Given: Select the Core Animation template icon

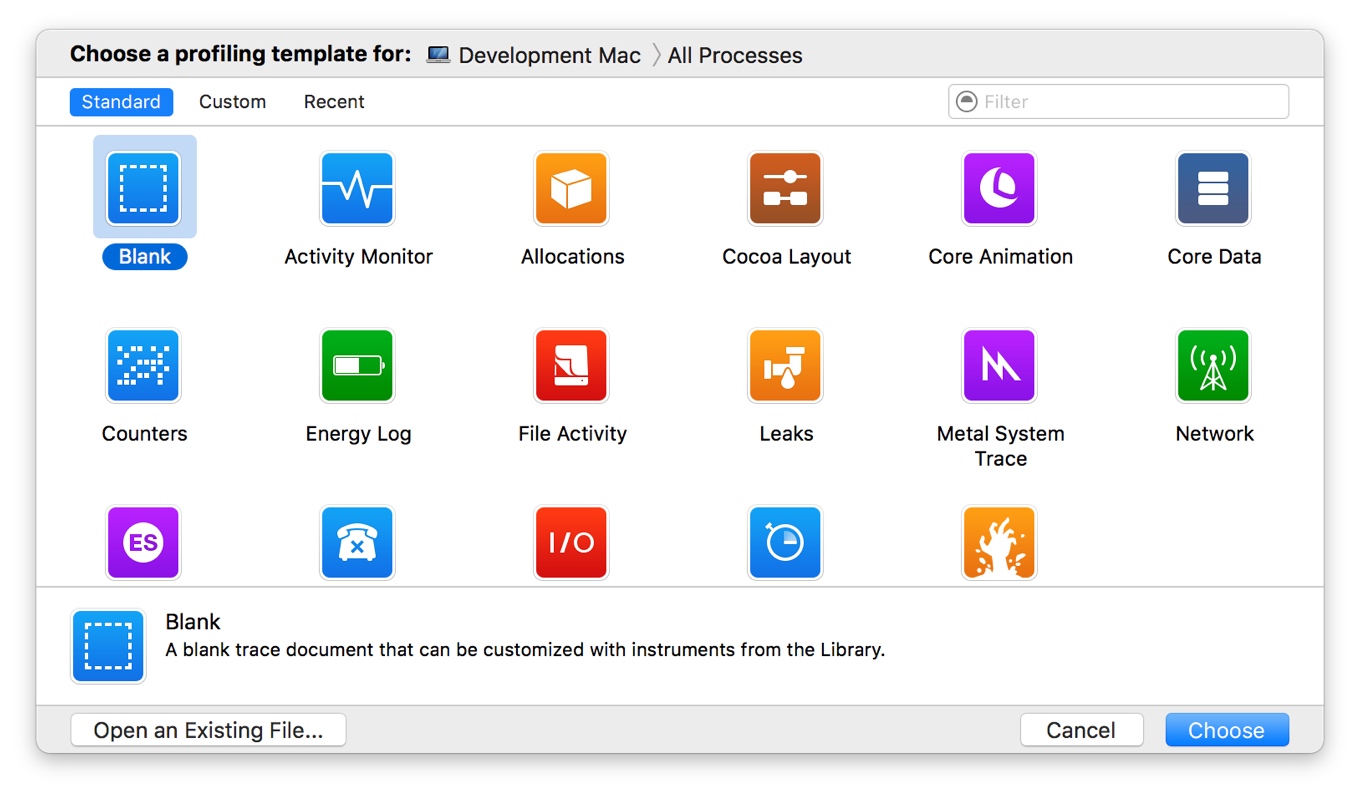Looking at the screenshot, I should click(999, 189).
